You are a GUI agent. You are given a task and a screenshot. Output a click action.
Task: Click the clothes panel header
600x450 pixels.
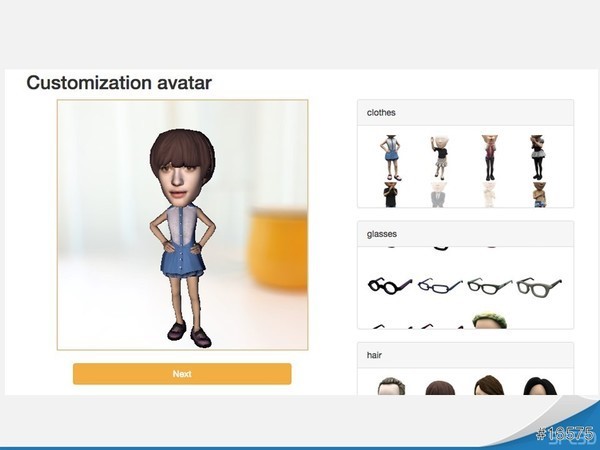coord(465,112)
